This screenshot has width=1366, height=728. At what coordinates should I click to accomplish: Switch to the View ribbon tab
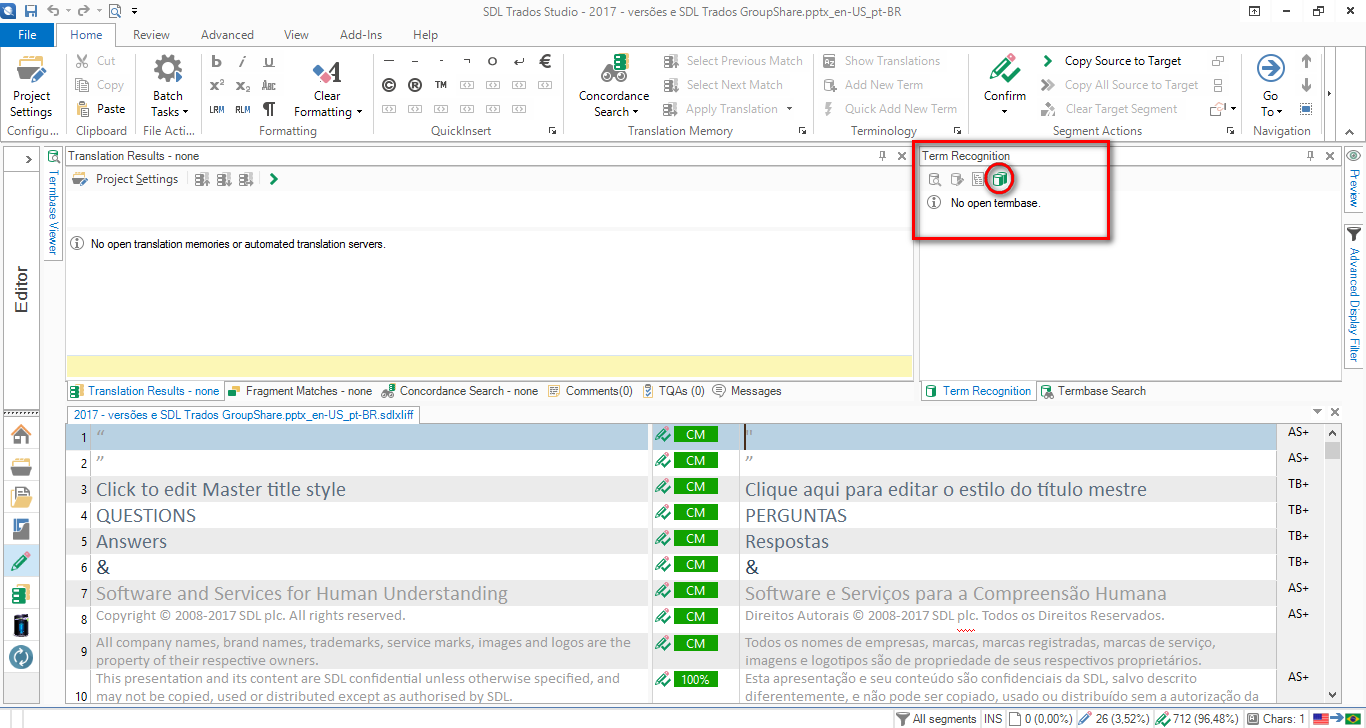296,35
